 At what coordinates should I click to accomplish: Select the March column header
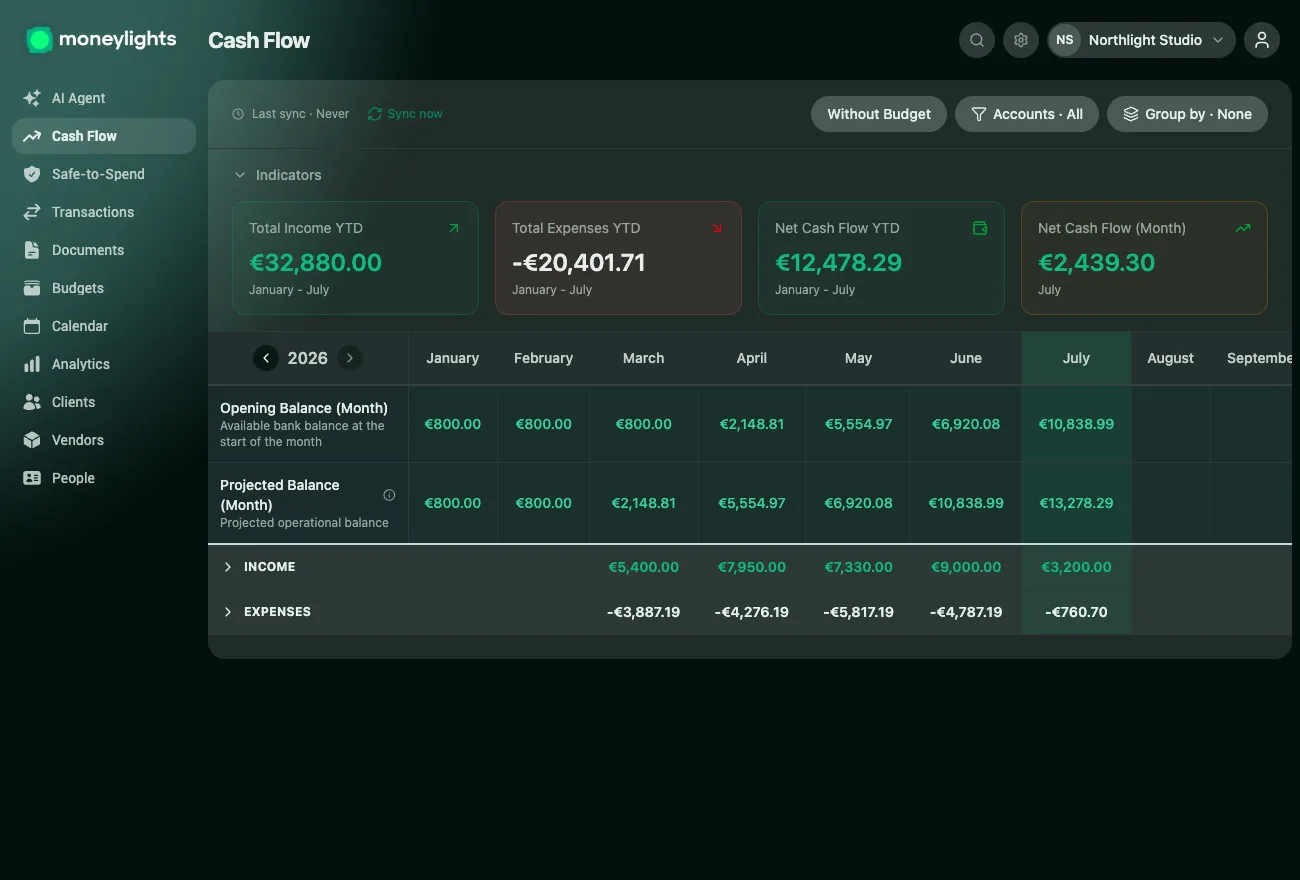pos(643,358)
